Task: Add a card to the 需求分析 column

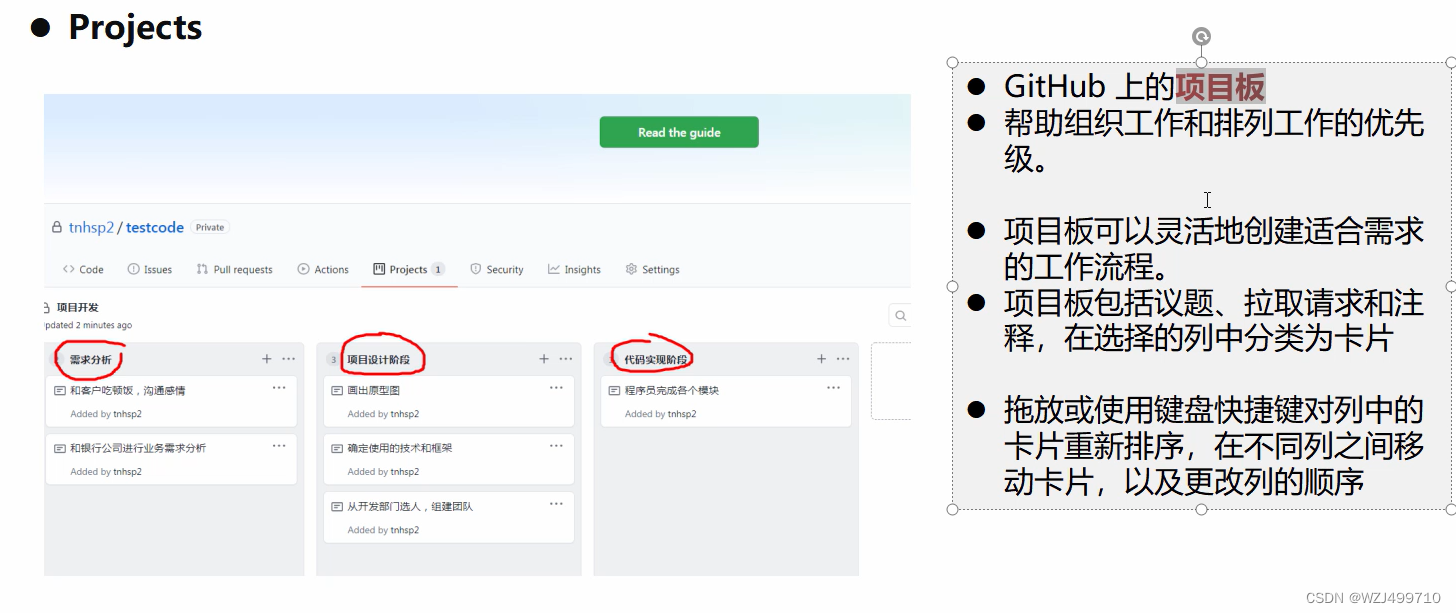Action: pos(266,359)
